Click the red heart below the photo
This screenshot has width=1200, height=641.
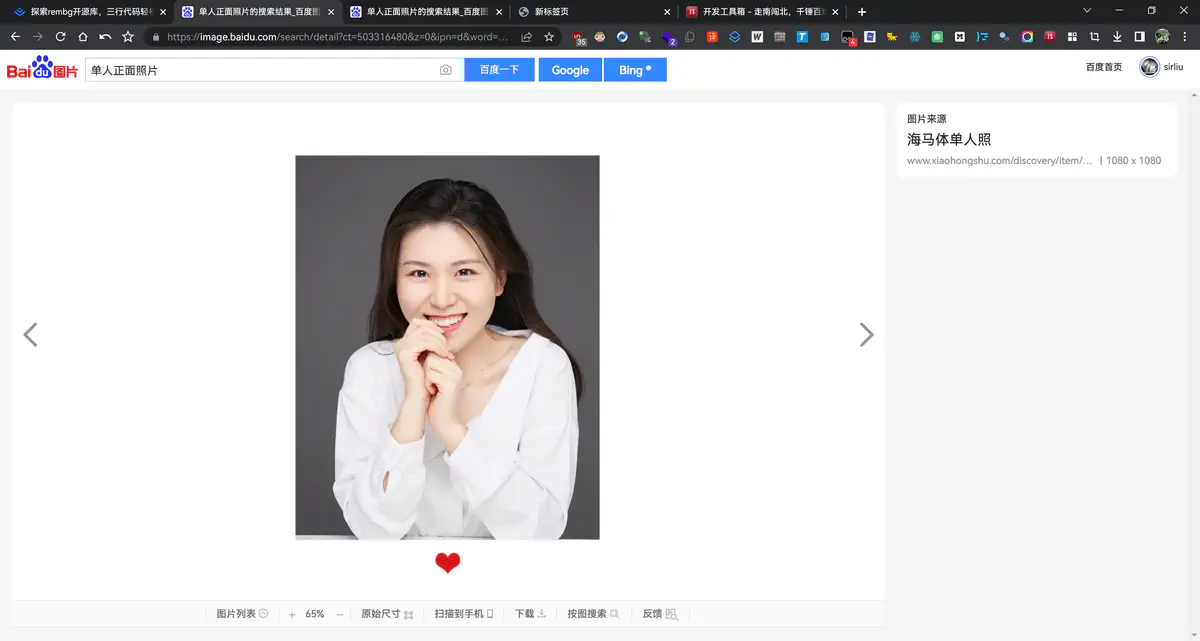tap(447, 563)
